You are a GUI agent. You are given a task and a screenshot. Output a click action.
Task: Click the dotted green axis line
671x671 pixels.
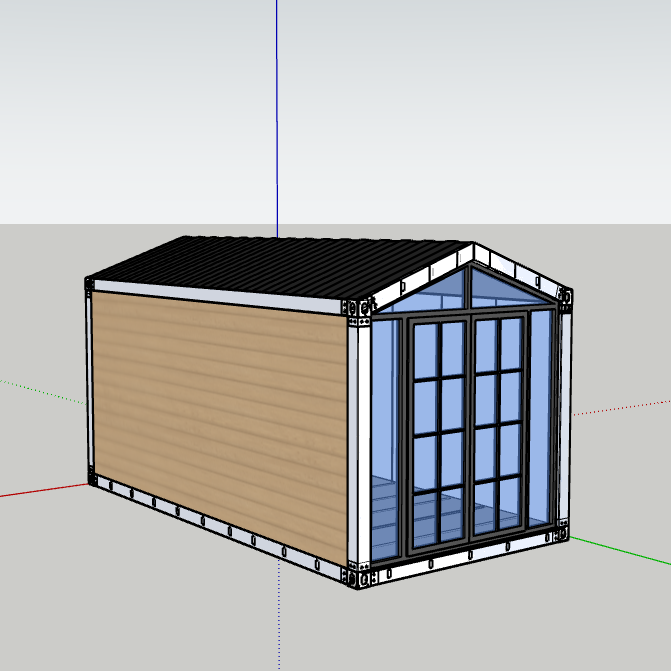click(40, 390)
